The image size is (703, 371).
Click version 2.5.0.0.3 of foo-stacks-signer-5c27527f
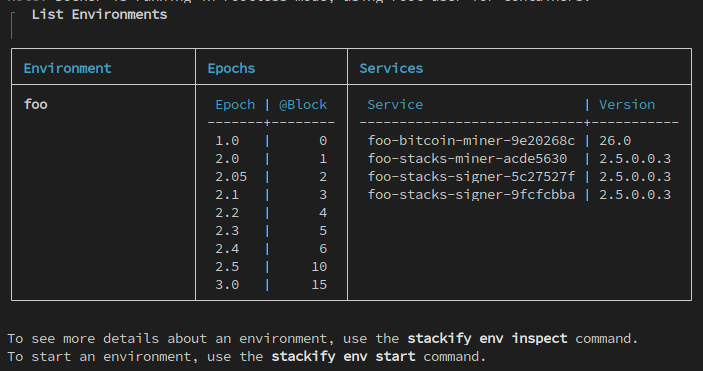point(635,177)
